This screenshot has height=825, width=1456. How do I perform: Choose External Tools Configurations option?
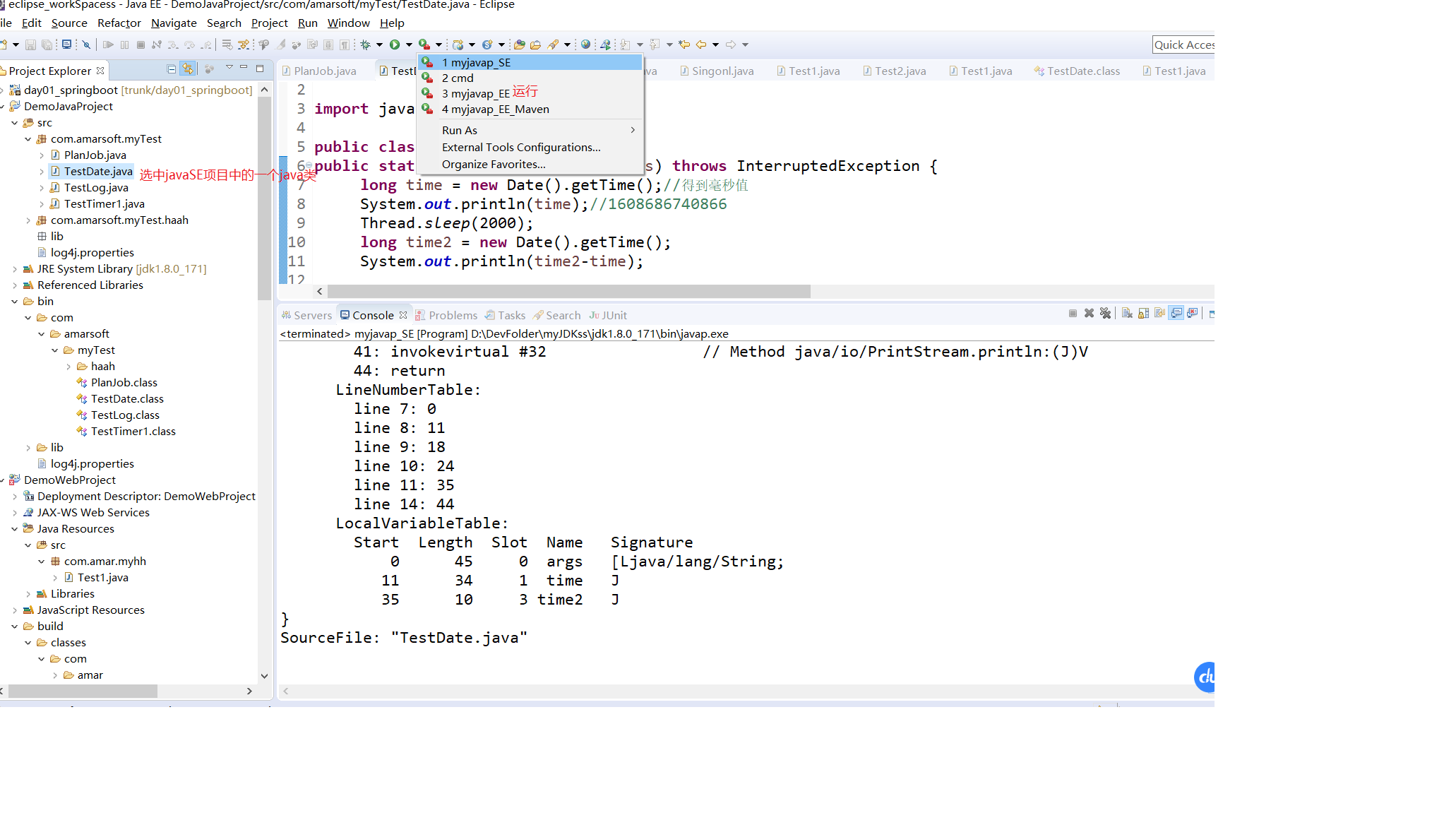point(520,147)
